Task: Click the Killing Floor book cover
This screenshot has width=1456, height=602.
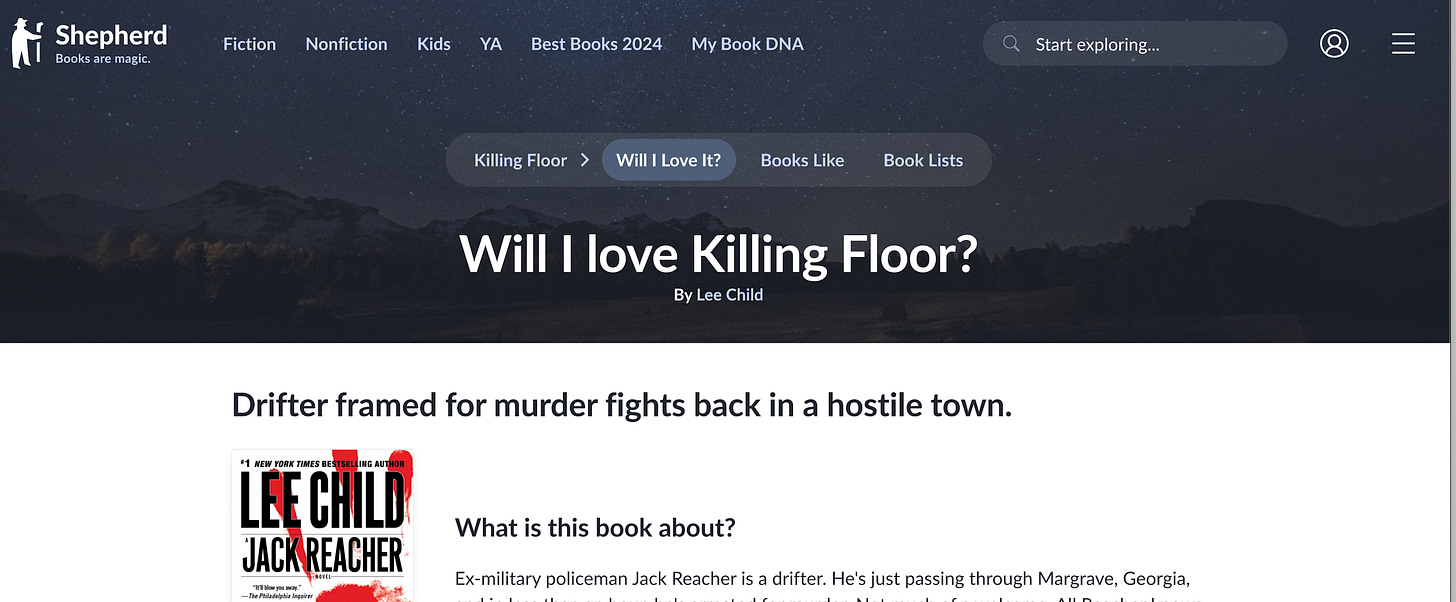Action: coord(322,526)
